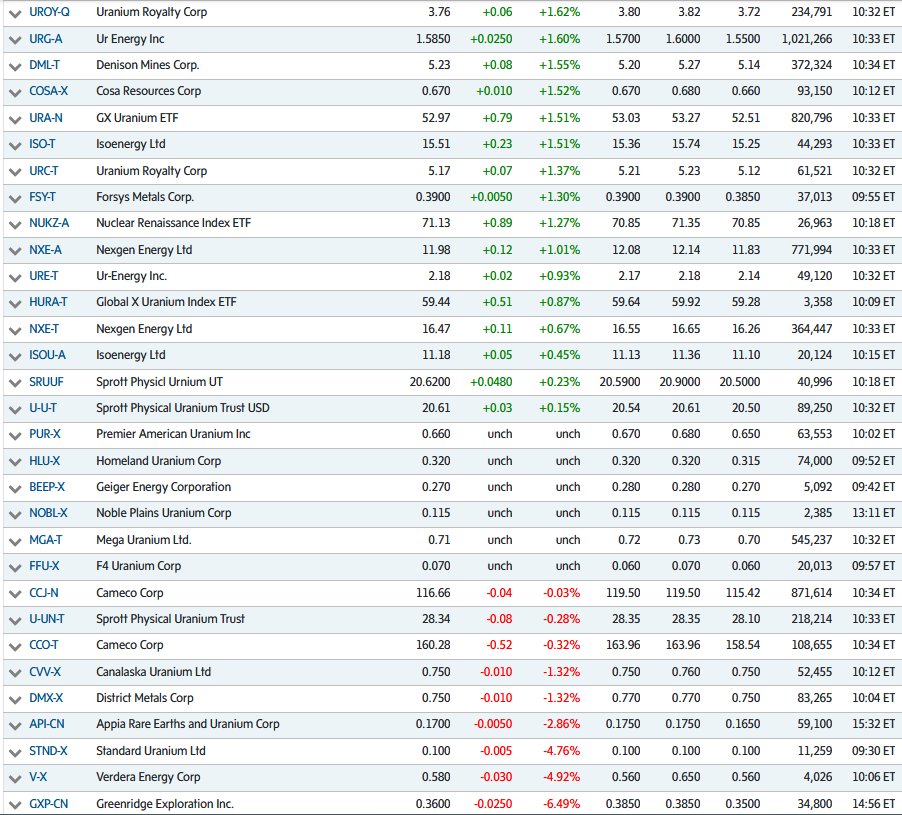The height and width of the screenshot is (815, 902).
Task: Select the name Denison Mines Corp.
Action: pyautogui.click(x=148, y=64)
